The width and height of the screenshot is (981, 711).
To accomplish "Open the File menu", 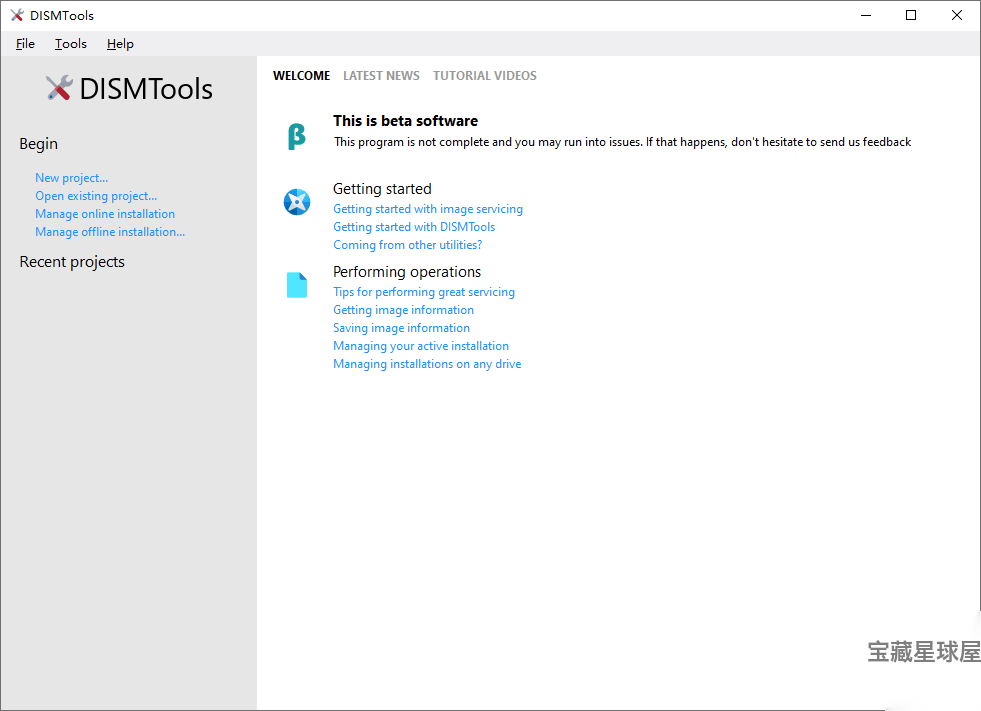I will pyautogui.click(x=25, y=44).
